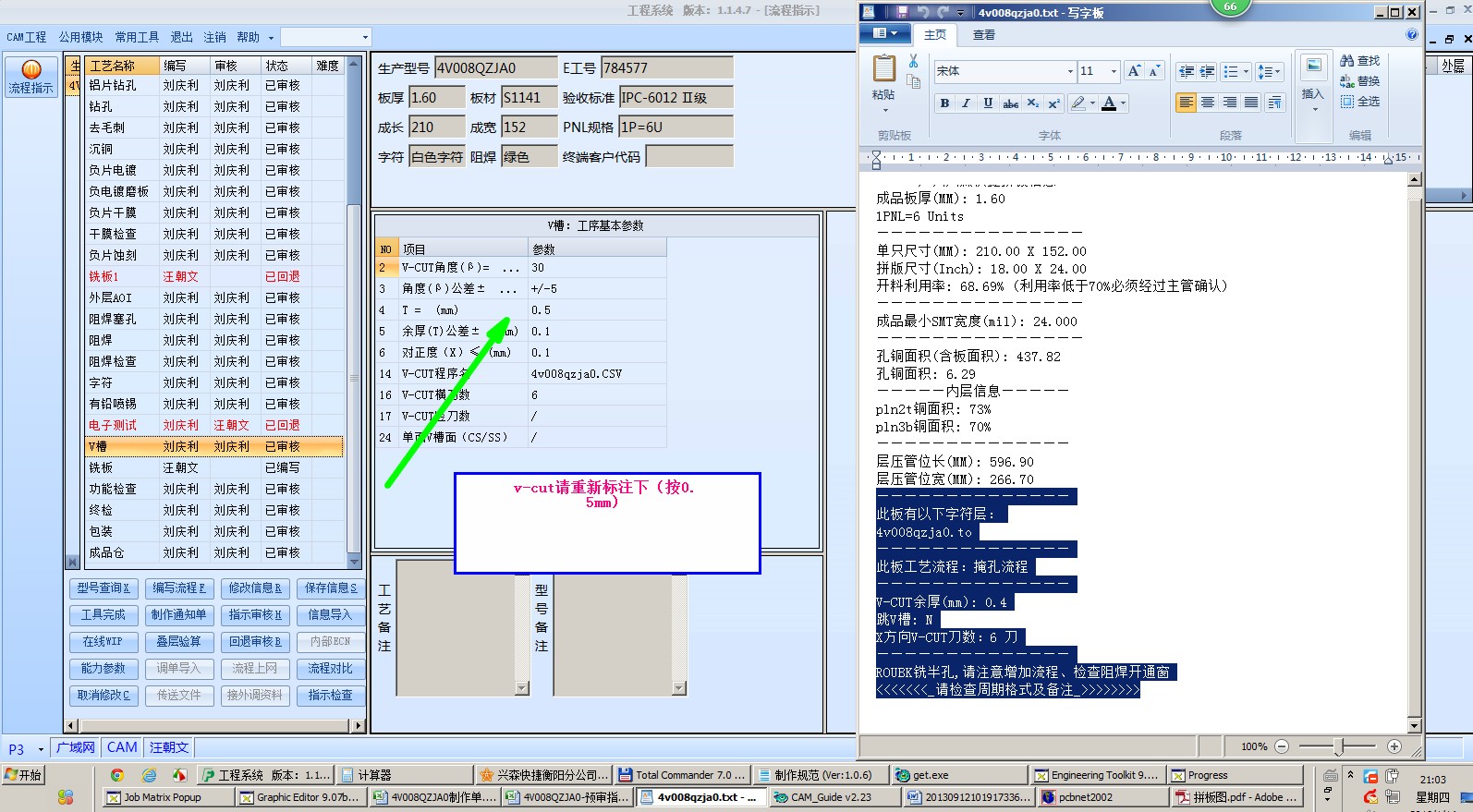The height and width of the screenshot is (812, 1473).
Task: Click 指示检查 button
Action: 331,695
